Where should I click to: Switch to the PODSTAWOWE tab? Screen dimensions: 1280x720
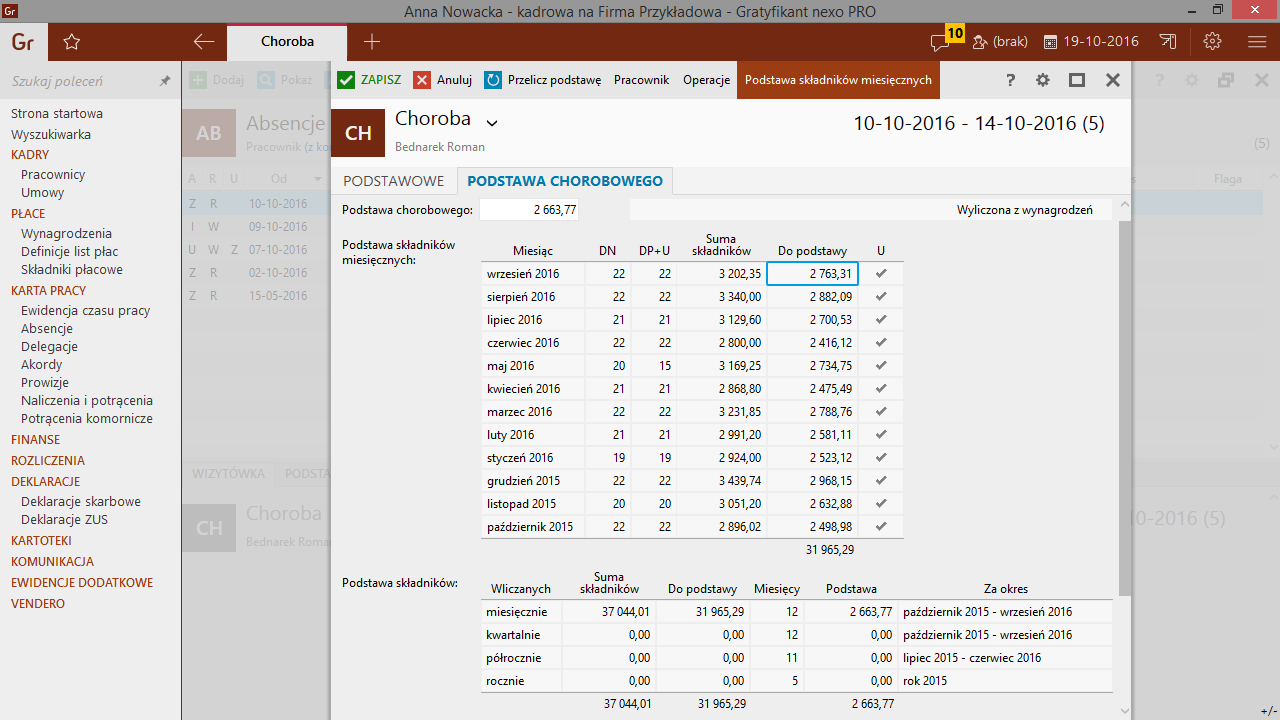394,181
